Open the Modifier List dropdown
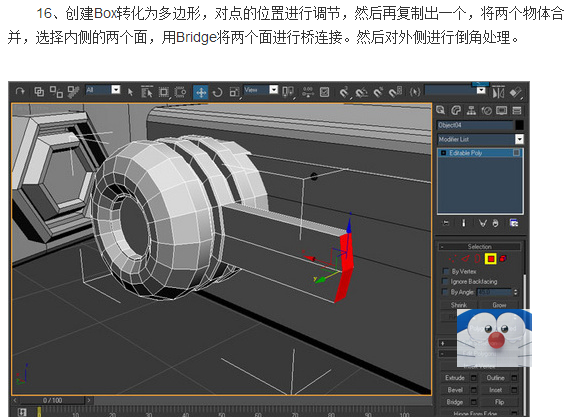Image resolution: width=582 pixels, height=417 pixels. [x=519, y=139]
